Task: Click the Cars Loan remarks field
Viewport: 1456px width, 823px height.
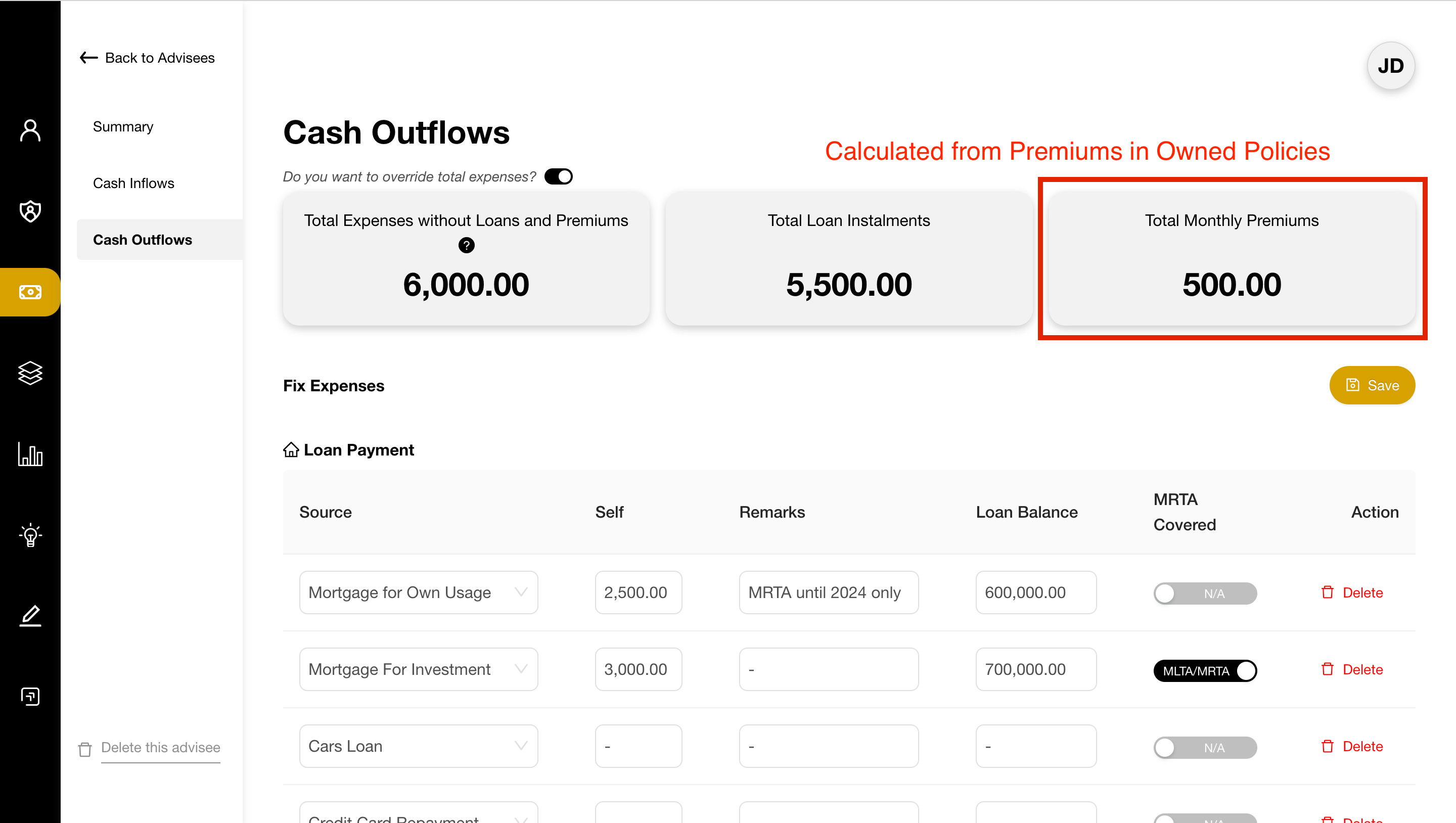Action: pyautogui.click(x=829, y=746)
